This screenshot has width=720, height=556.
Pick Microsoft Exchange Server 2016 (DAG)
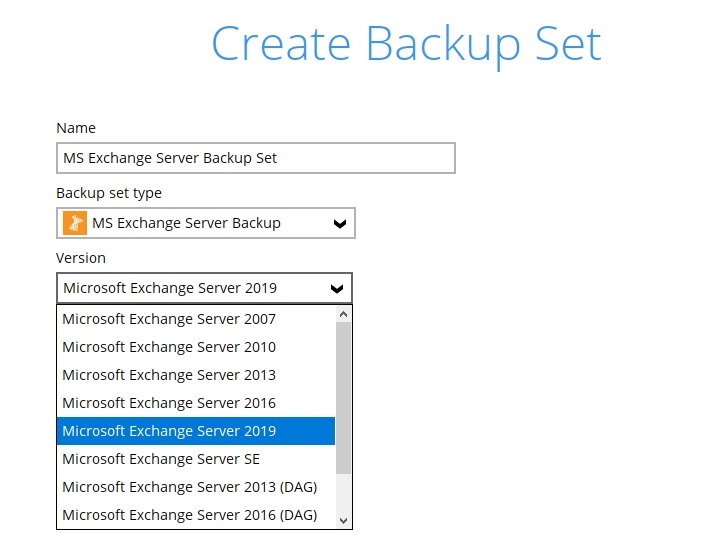click(x=189, y=515)
